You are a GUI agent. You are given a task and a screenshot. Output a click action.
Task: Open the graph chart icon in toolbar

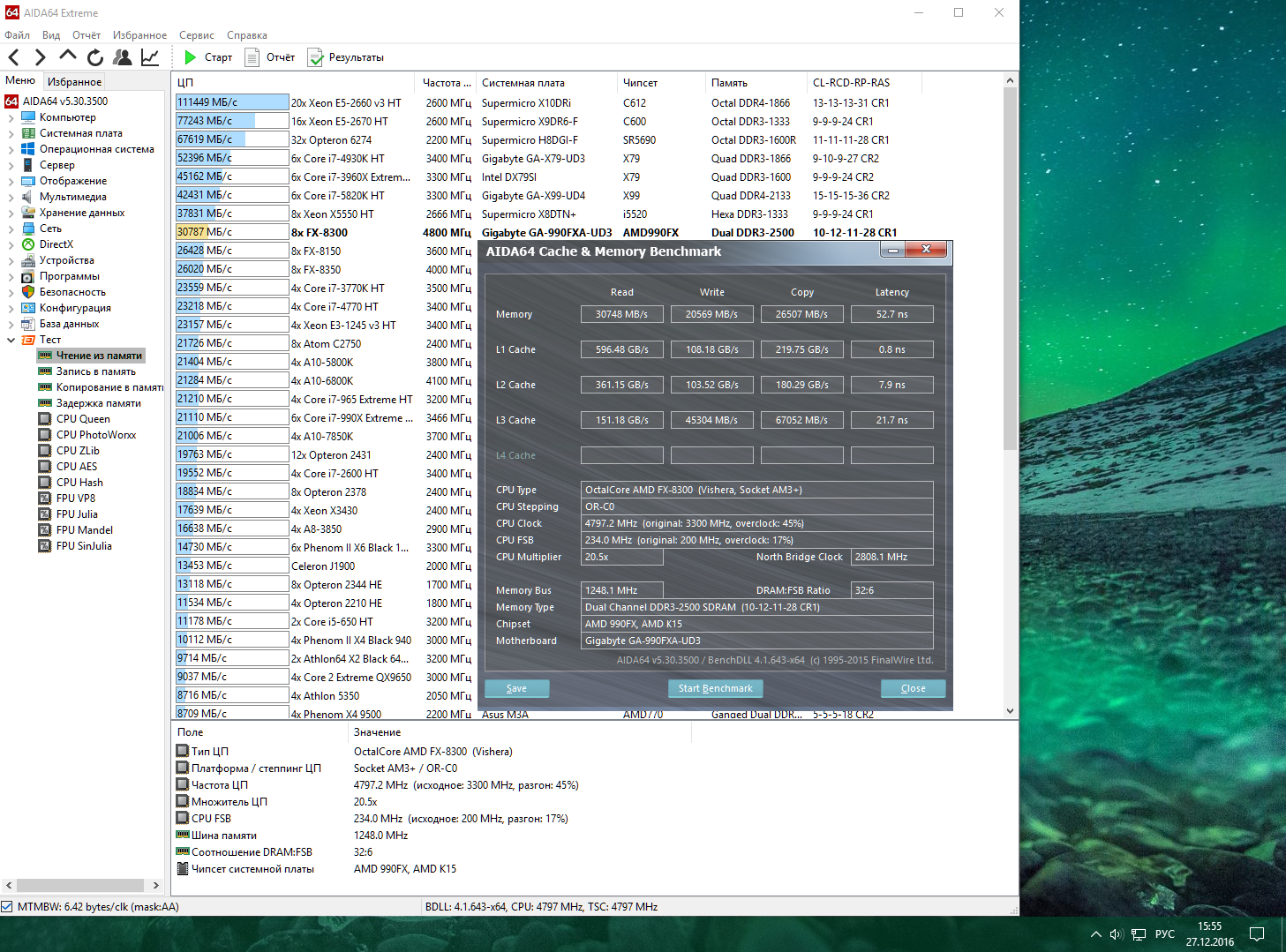150,57
